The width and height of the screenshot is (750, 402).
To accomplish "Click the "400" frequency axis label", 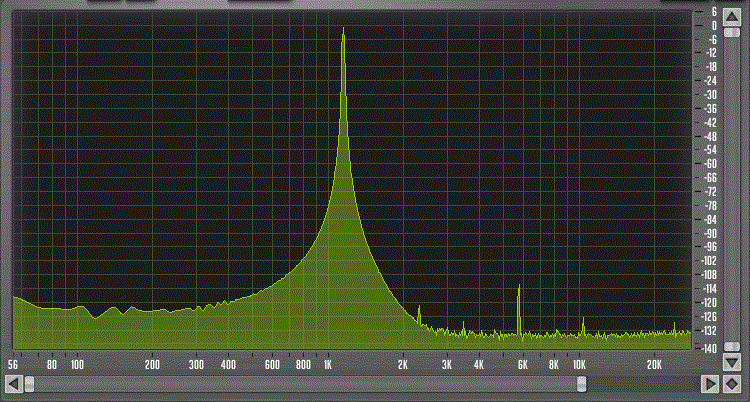I will (x=228, y=365).
